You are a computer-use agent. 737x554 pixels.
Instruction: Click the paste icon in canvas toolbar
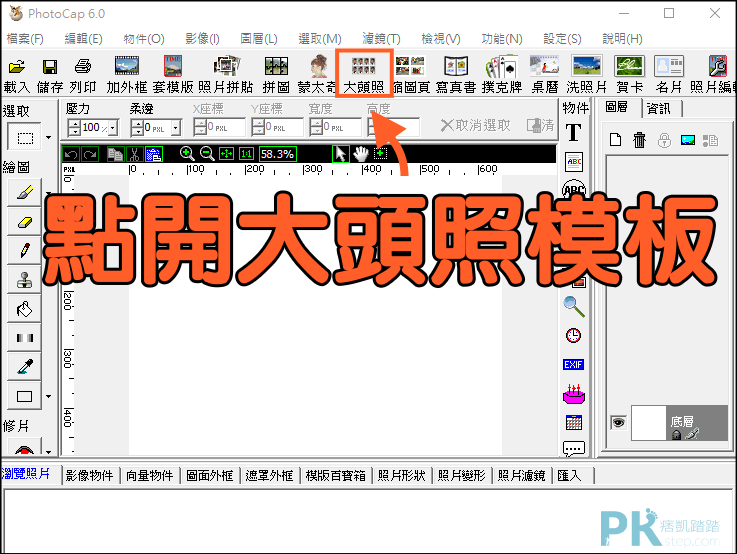[x=154, y=154]
